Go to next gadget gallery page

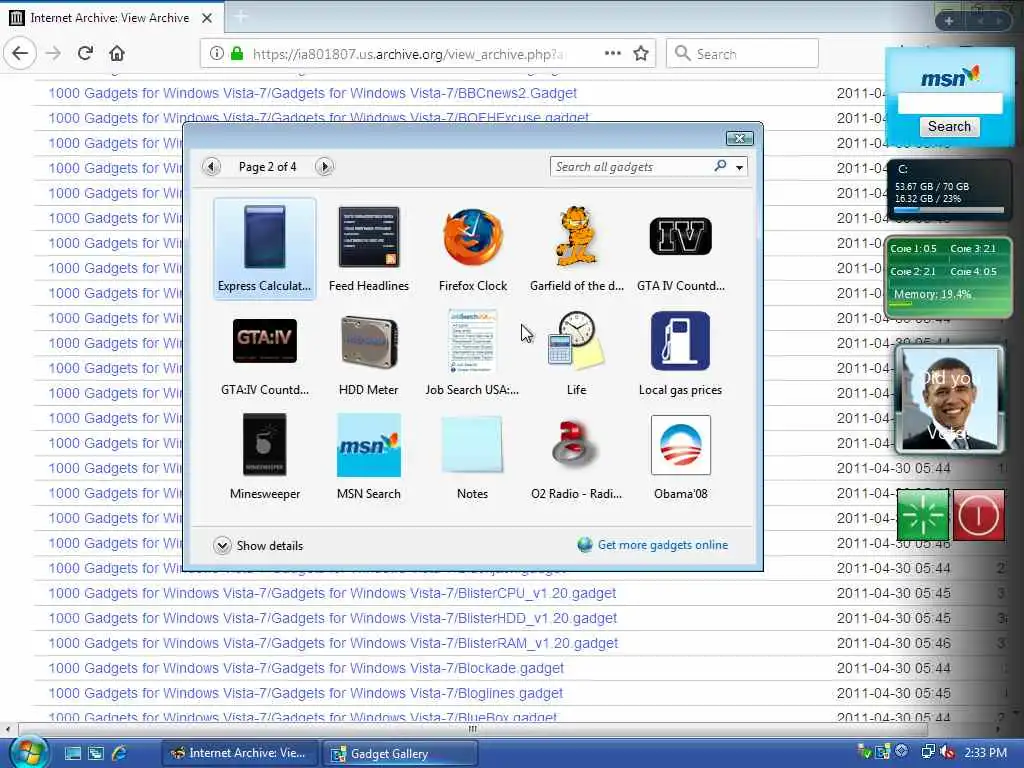point(324,167)
